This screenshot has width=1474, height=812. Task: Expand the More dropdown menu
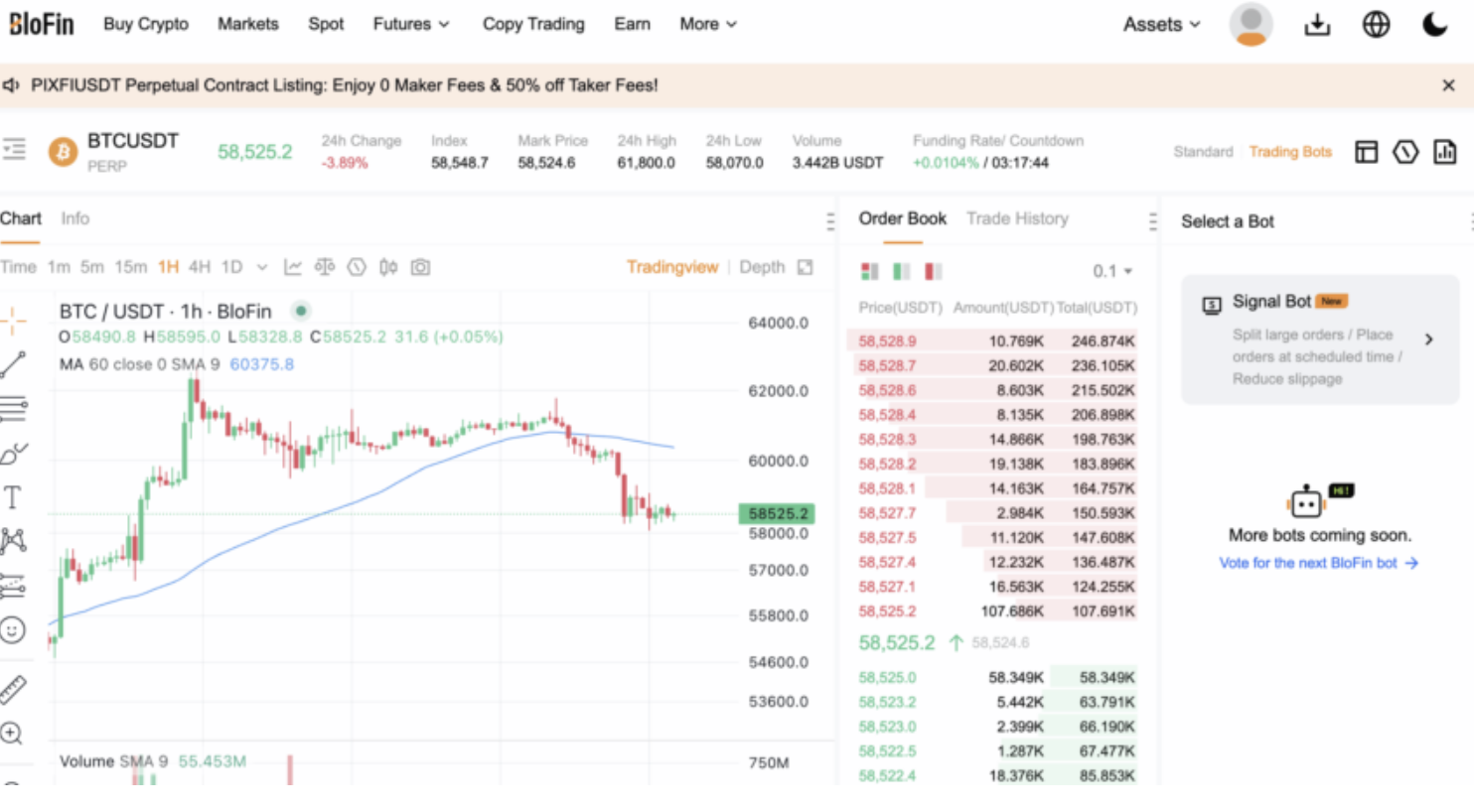click(x=708, y=24)
